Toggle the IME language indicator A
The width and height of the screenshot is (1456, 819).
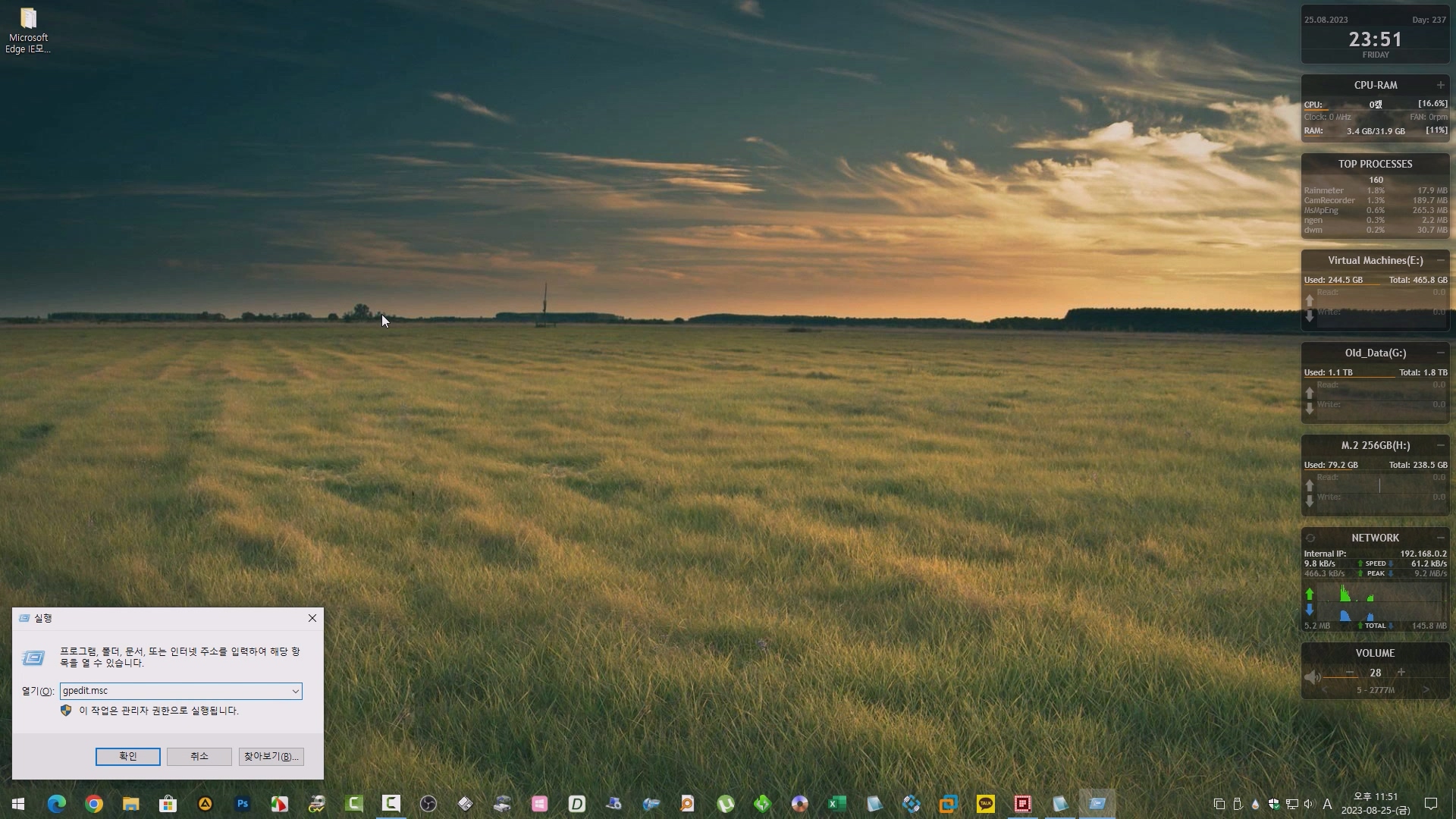[x=1327, y=804]
